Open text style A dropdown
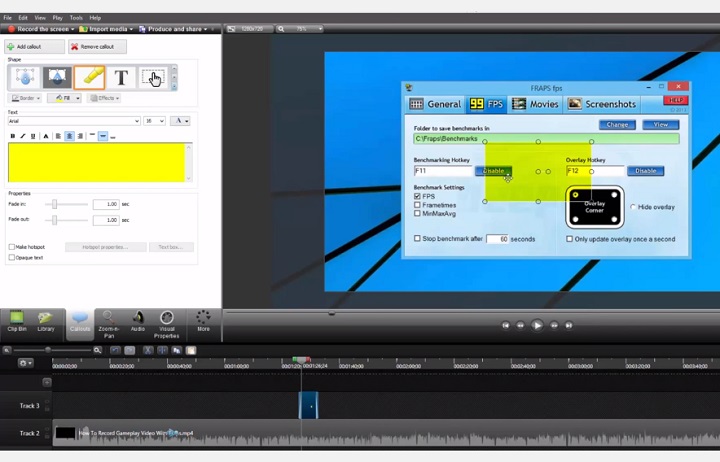Screen dimensions: 720x462 (x=180, y=121)
